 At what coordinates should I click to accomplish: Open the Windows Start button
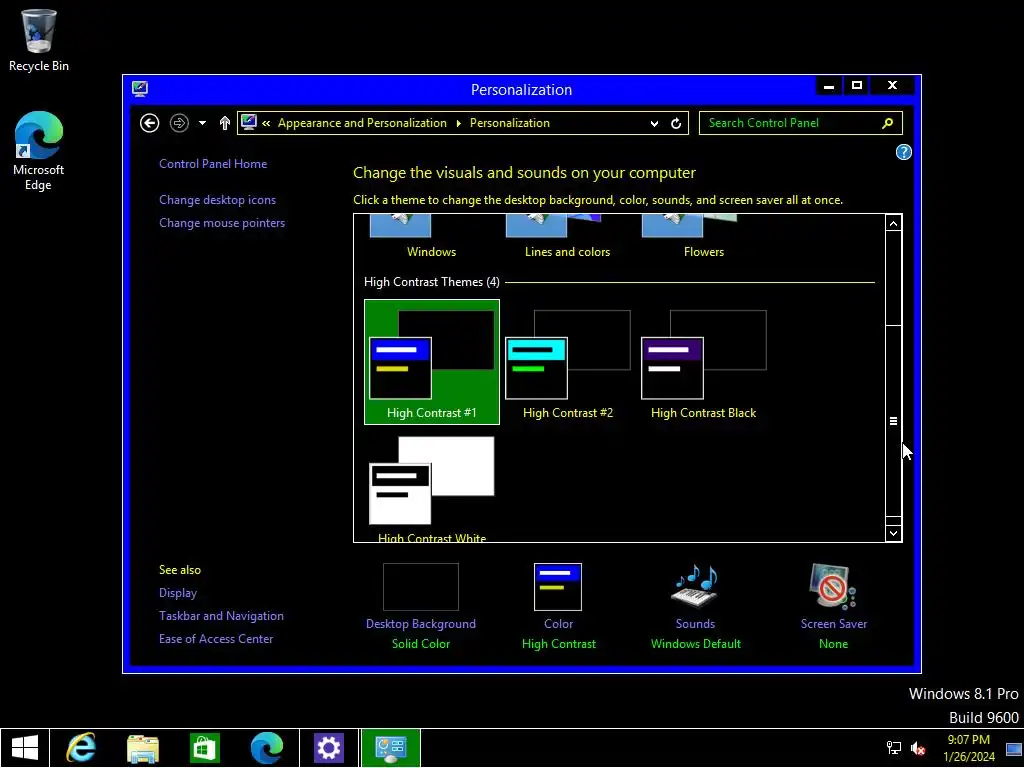pyautogui.click(x=25, y=748)
